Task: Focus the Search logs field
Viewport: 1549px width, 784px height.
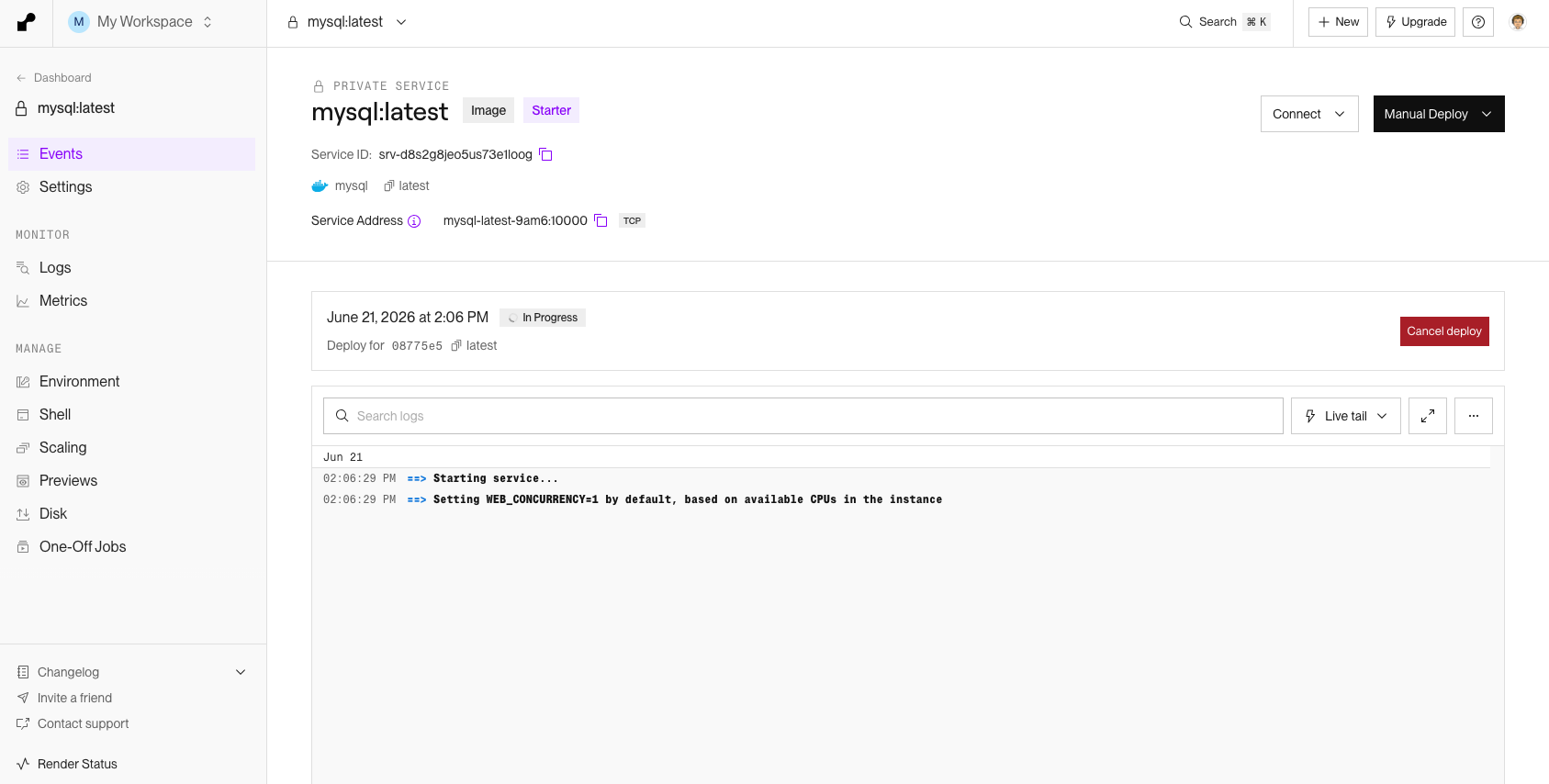Action: pos(803,416)
